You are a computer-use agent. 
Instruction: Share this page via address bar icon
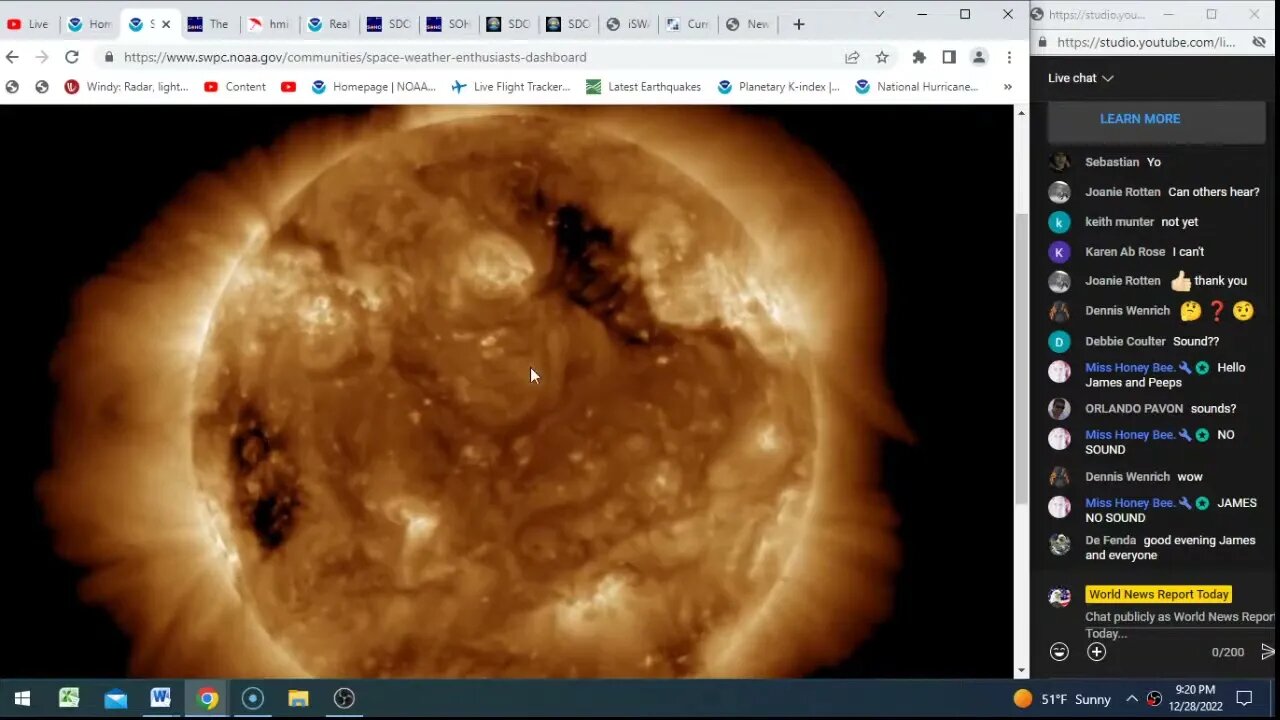pos(852,57)
